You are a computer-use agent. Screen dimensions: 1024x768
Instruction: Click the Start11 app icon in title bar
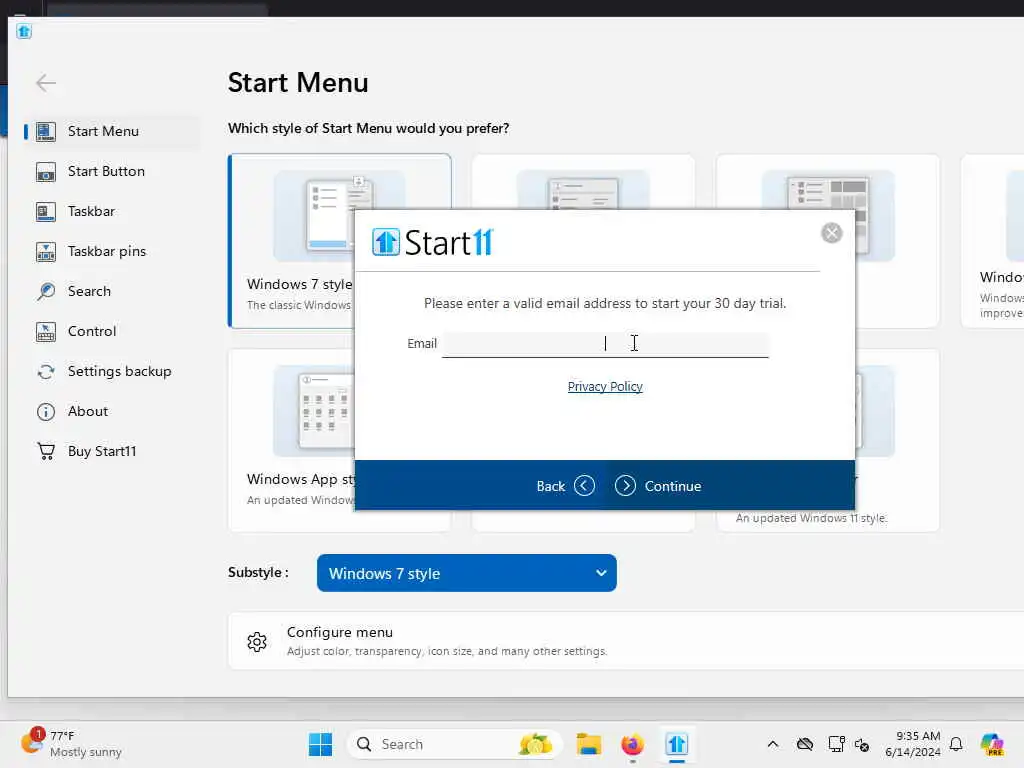click(24, 31)
